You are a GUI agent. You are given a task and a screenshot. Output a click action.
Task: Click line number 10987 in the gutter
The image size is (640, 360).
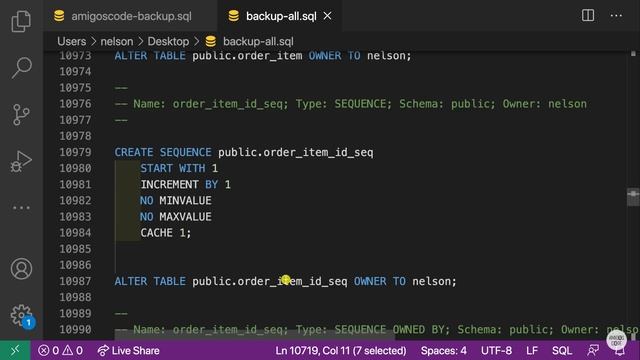[x=75, y=281]
